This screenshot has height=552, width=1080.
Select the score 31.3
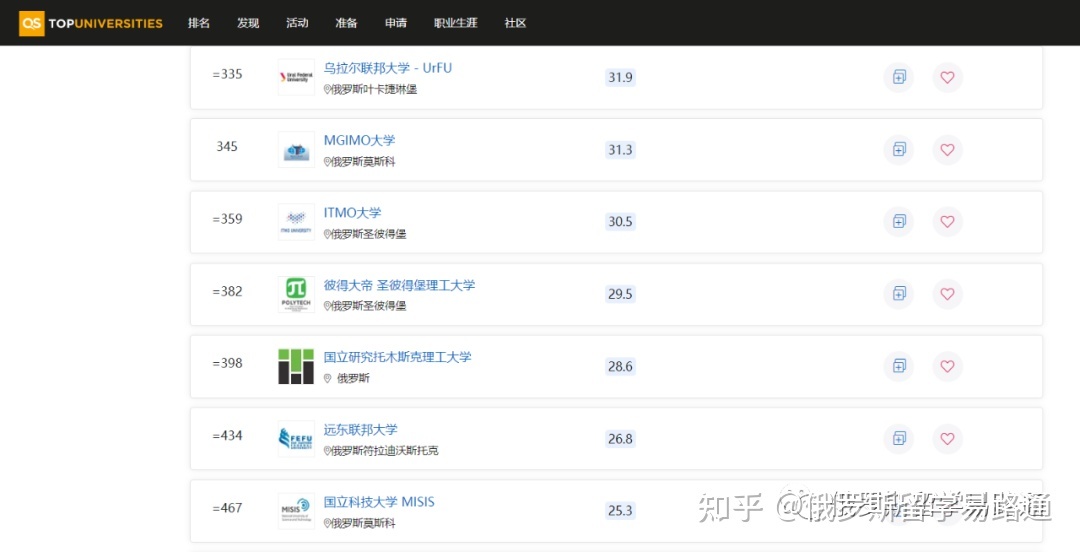tap(620, 150)
